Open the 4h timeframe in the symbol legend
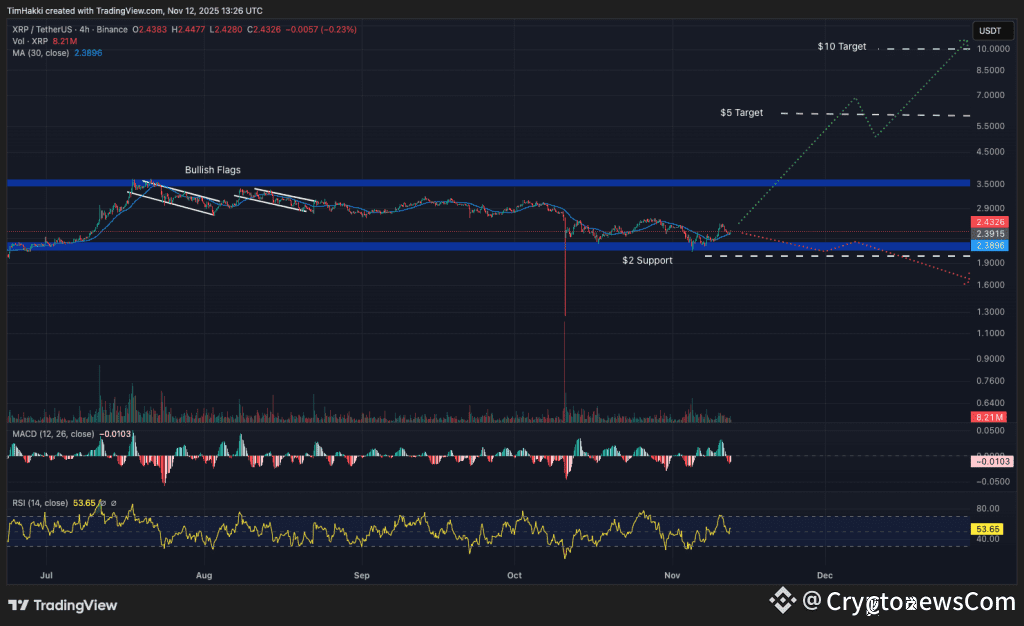 coord(84,30)
